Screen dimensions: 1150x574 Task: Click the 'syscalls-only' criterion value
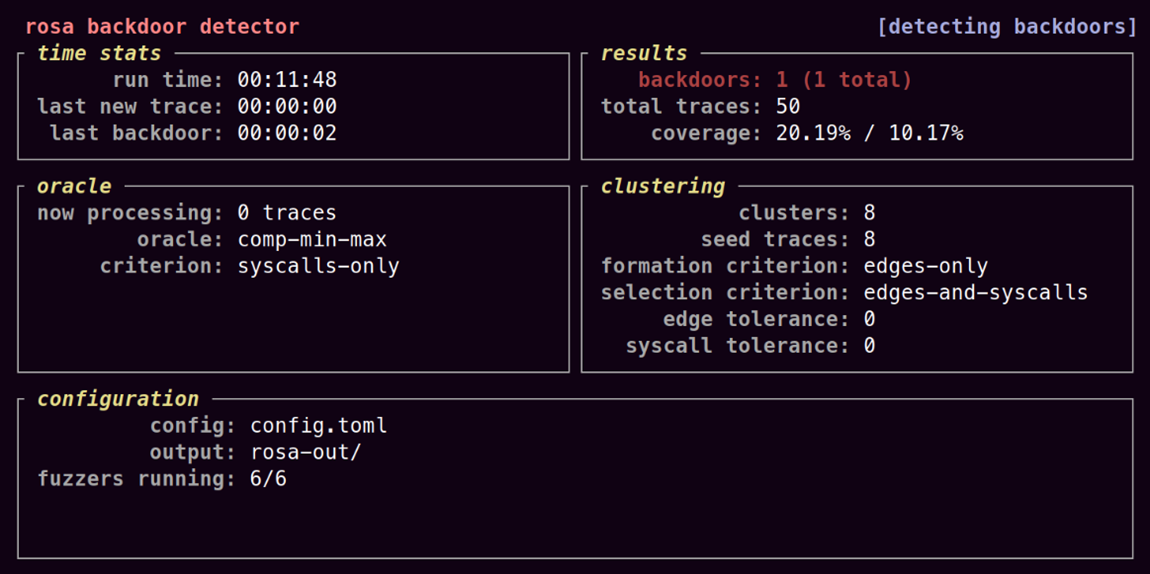318,266
